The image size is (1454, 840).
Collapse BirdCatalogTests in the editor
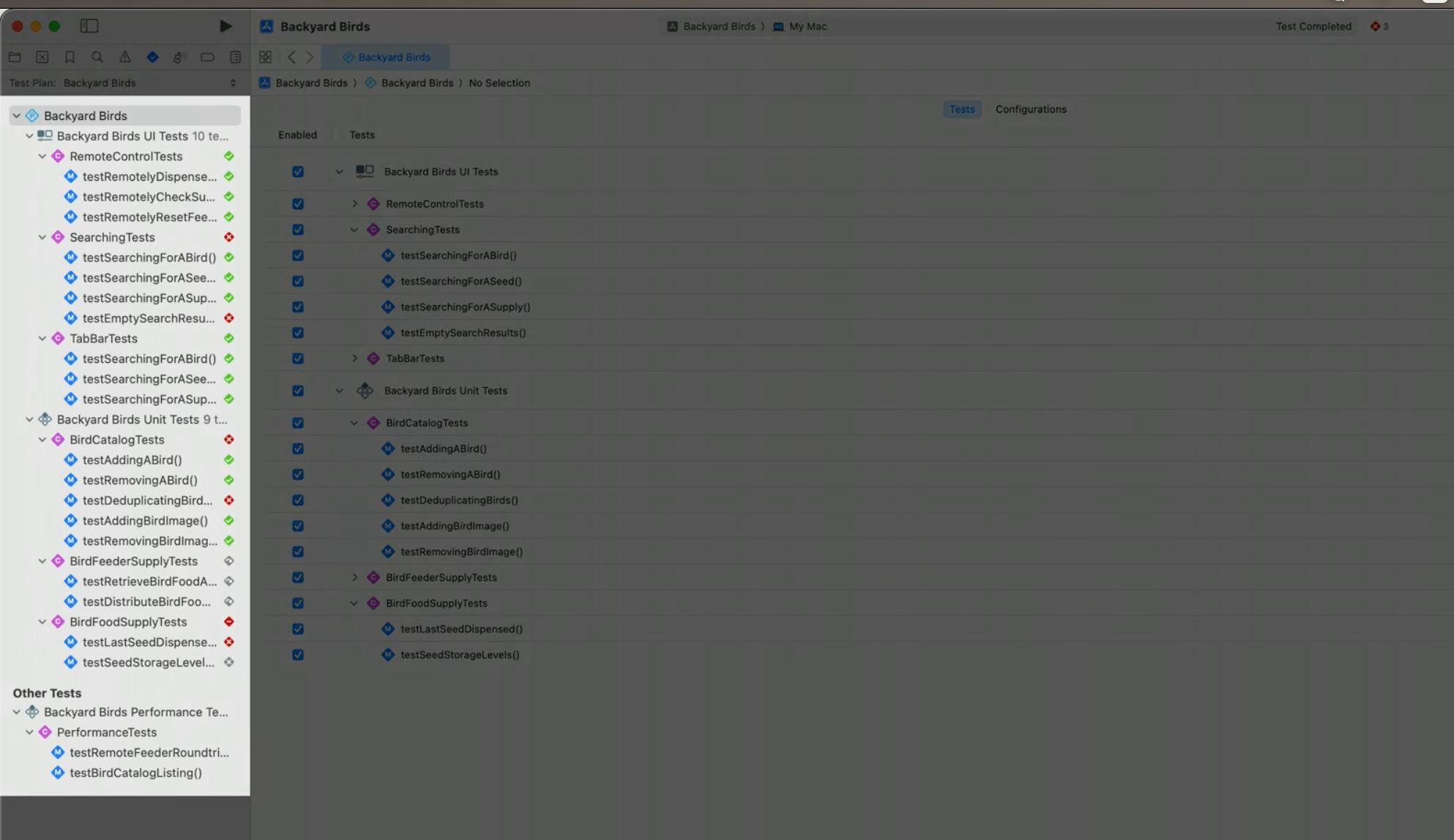point(354,422)
